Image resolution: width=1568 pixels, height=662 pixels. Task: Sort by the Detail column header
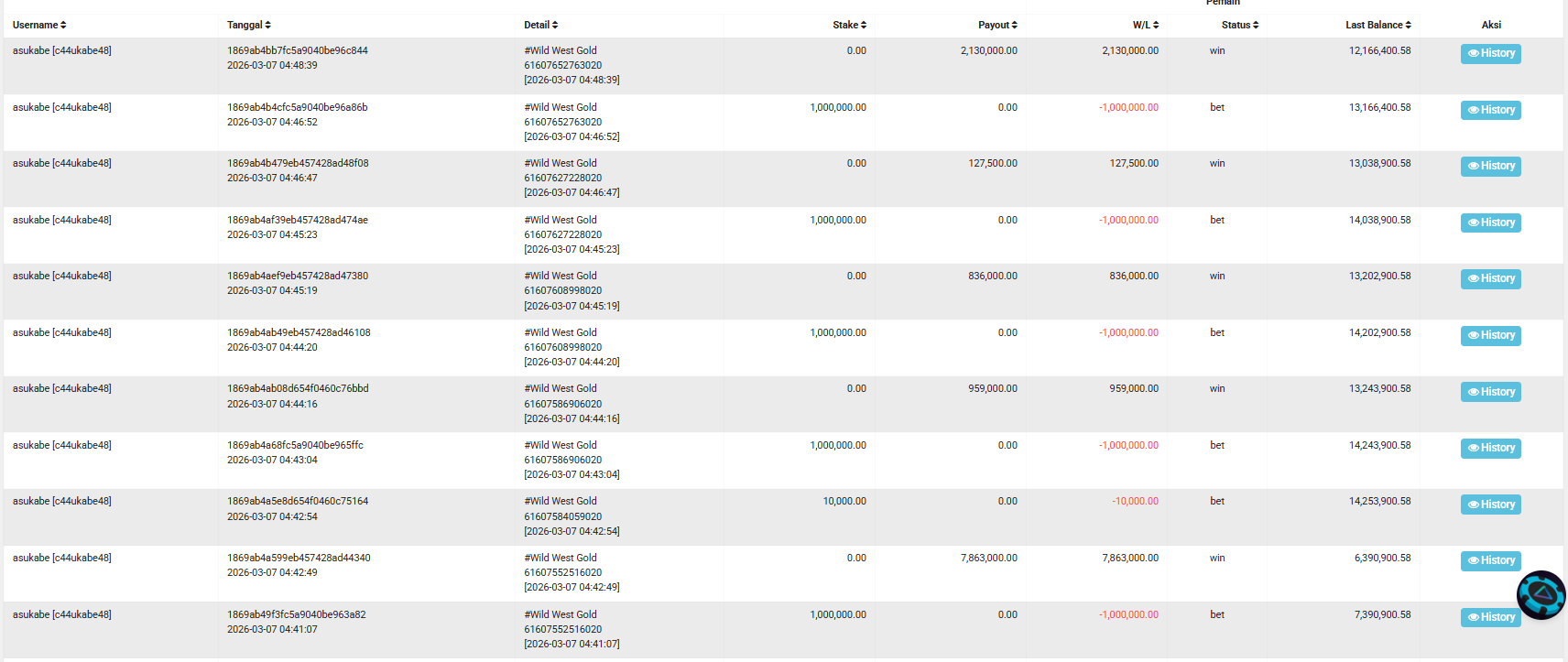[x=541, y=25]
